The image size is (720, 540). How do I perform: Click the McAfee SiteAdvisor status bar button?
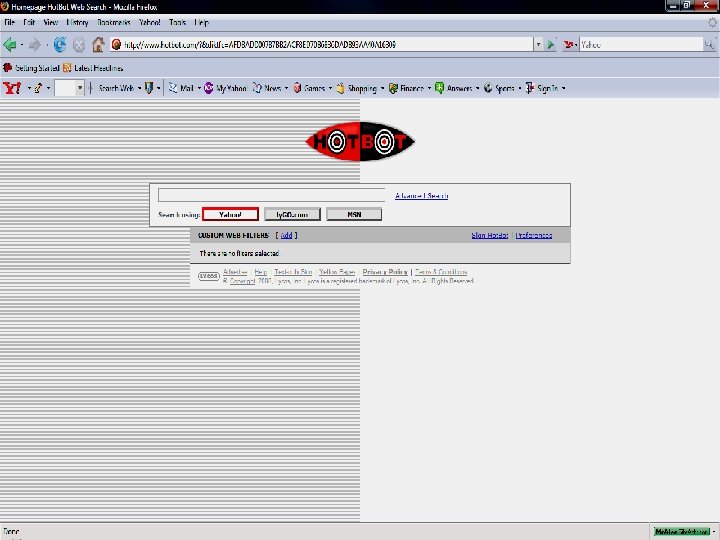(x=682, y=531)
